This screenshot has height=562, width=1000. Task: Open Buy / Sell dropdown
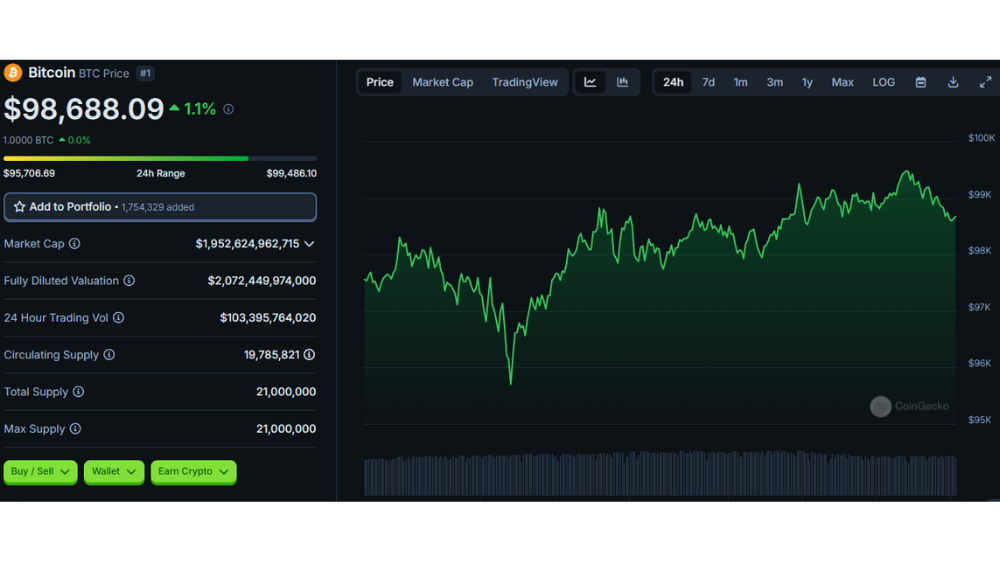pyautogui.click(x=40, y=472)
